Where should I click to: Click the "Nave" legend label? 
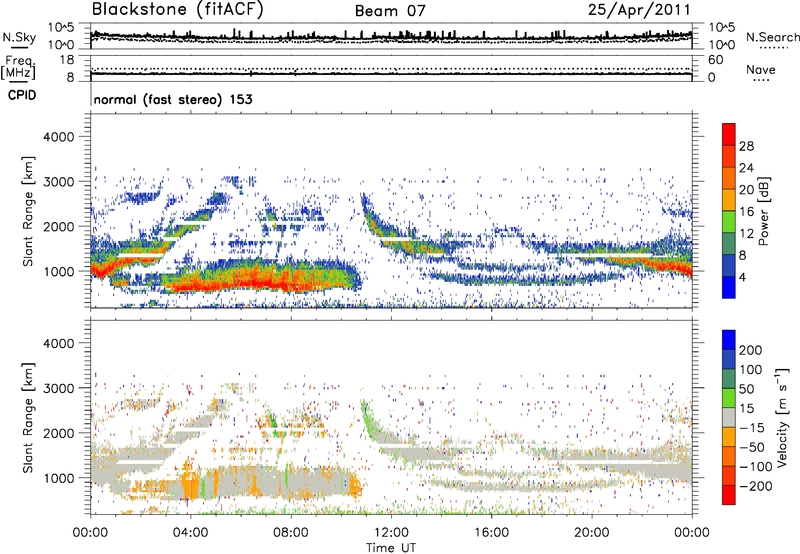point(761,69)
